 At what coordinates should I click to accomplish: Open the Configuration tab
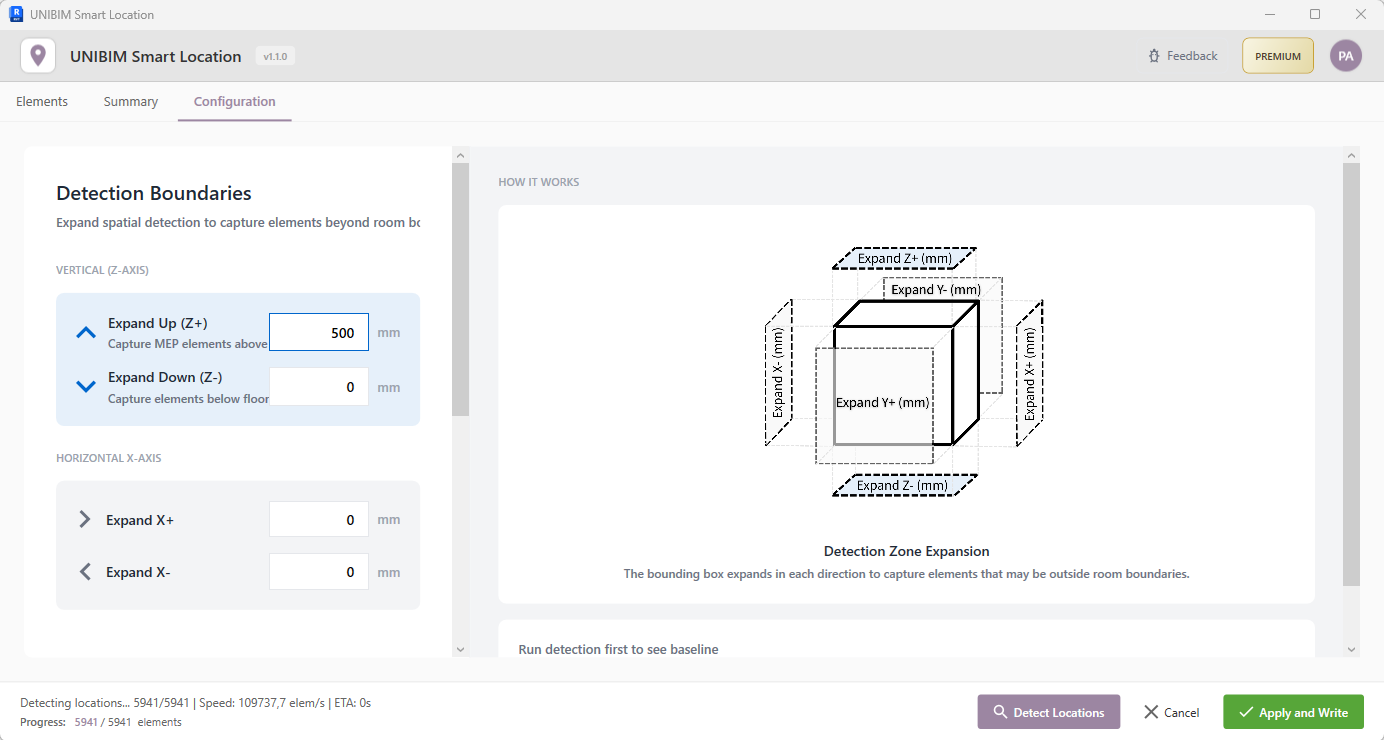[x=234, y=101]
